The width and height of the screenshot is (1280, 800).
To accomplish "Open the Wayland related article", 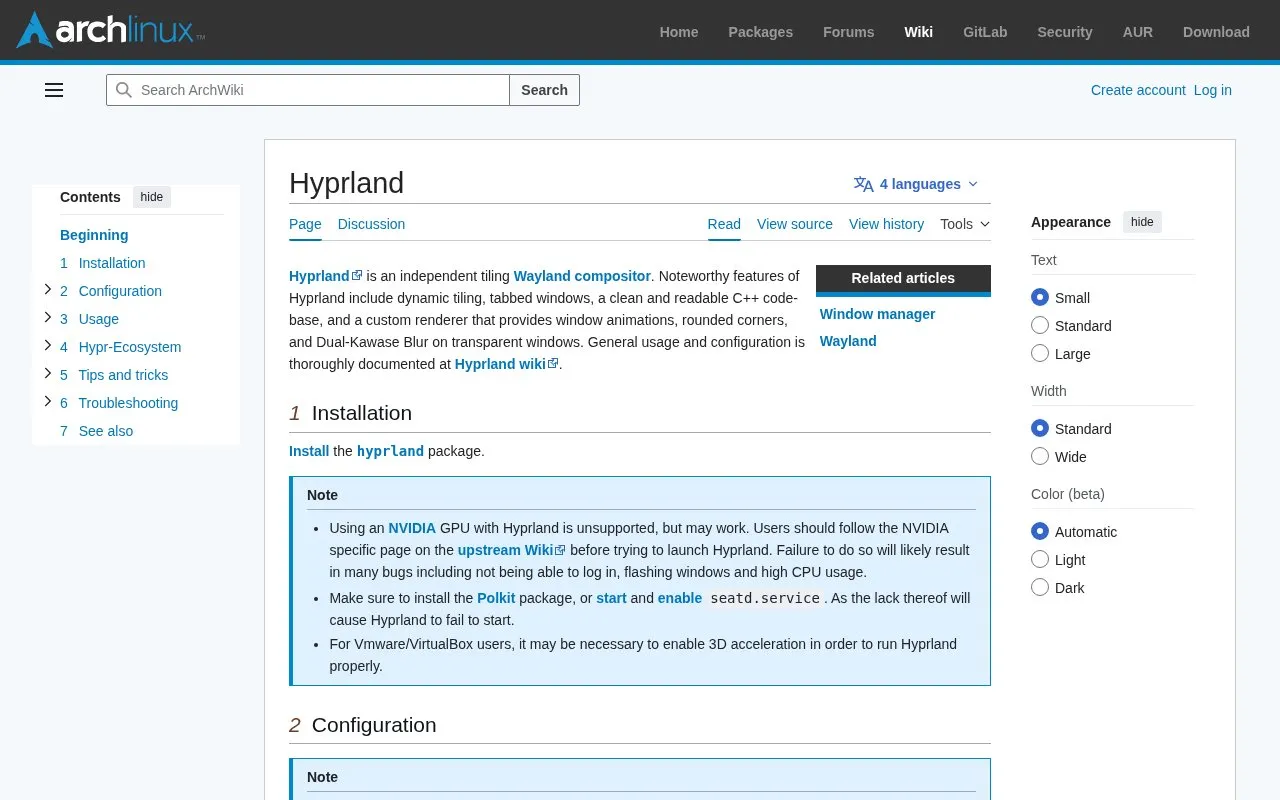I will [x=848, y=341].
